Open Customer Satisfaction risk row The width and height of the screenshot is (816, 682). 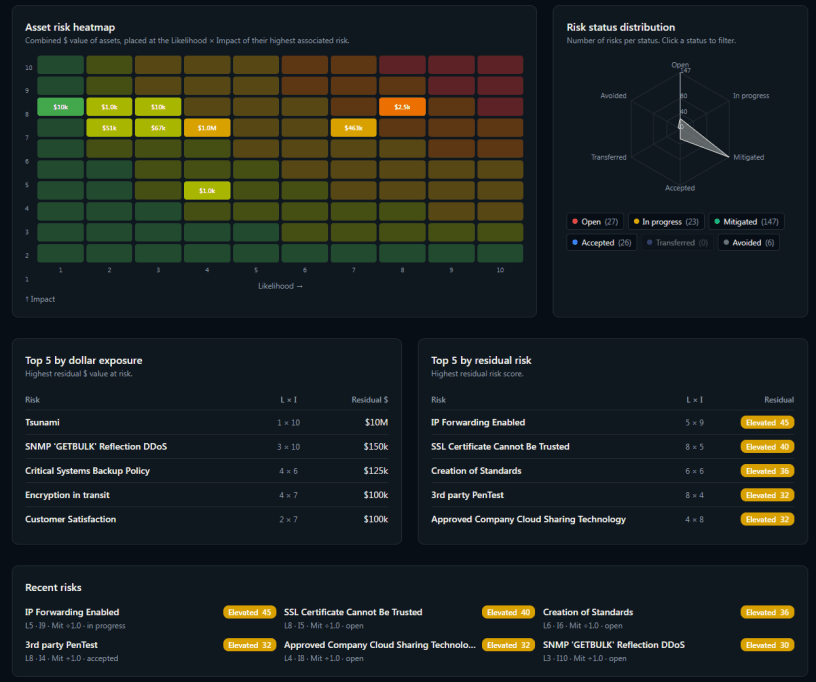207,519
